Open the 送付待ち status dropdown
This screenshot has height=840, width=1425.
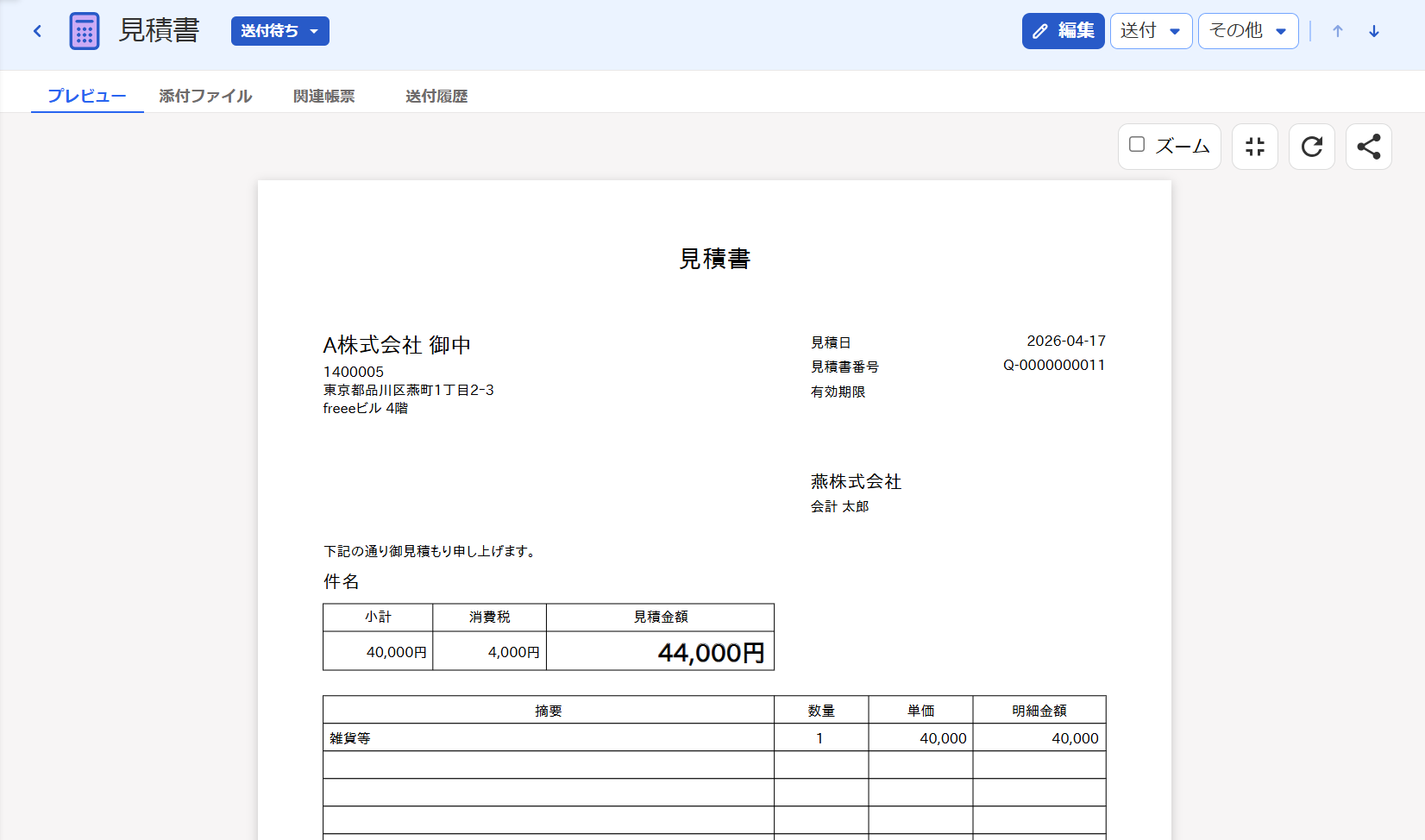[x=280, y=31]
